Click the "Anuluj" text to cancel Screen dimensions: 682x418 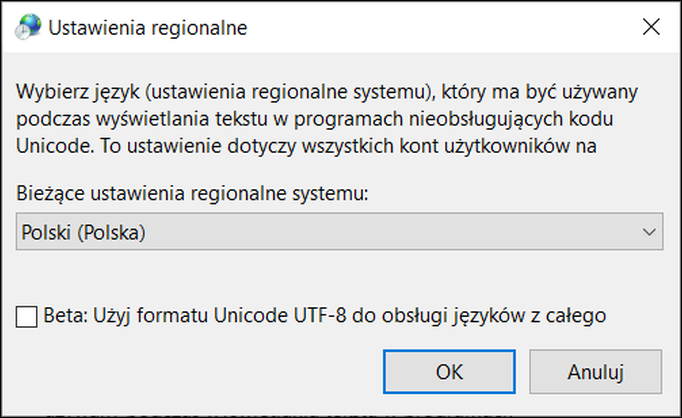[x=596, y=371]
